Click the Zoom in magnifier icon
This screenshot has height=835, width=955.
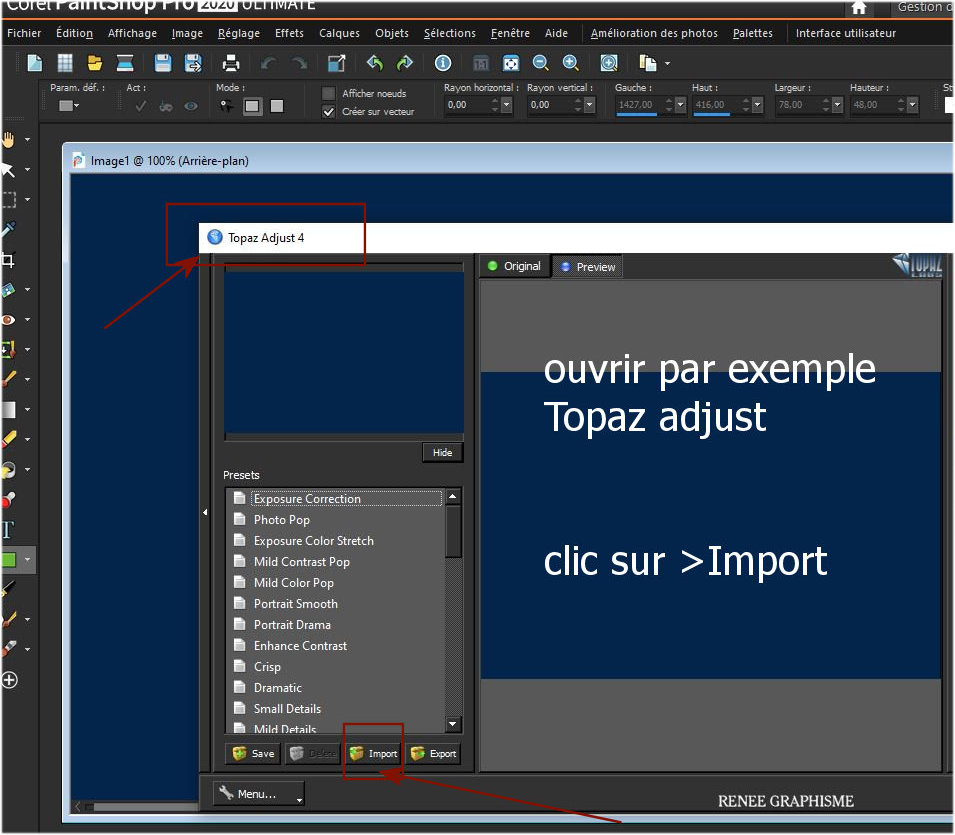(571, 63)
